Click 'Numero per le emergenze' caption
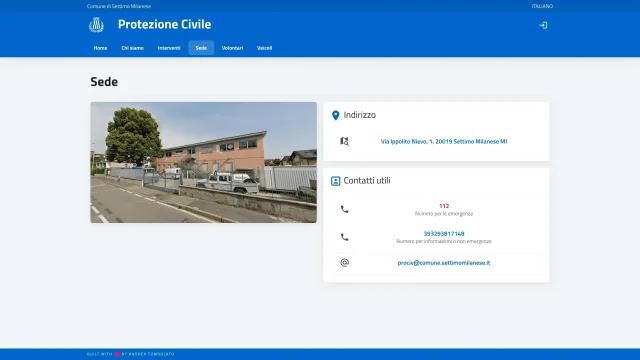The image size is (640, 360). point(444,213)
